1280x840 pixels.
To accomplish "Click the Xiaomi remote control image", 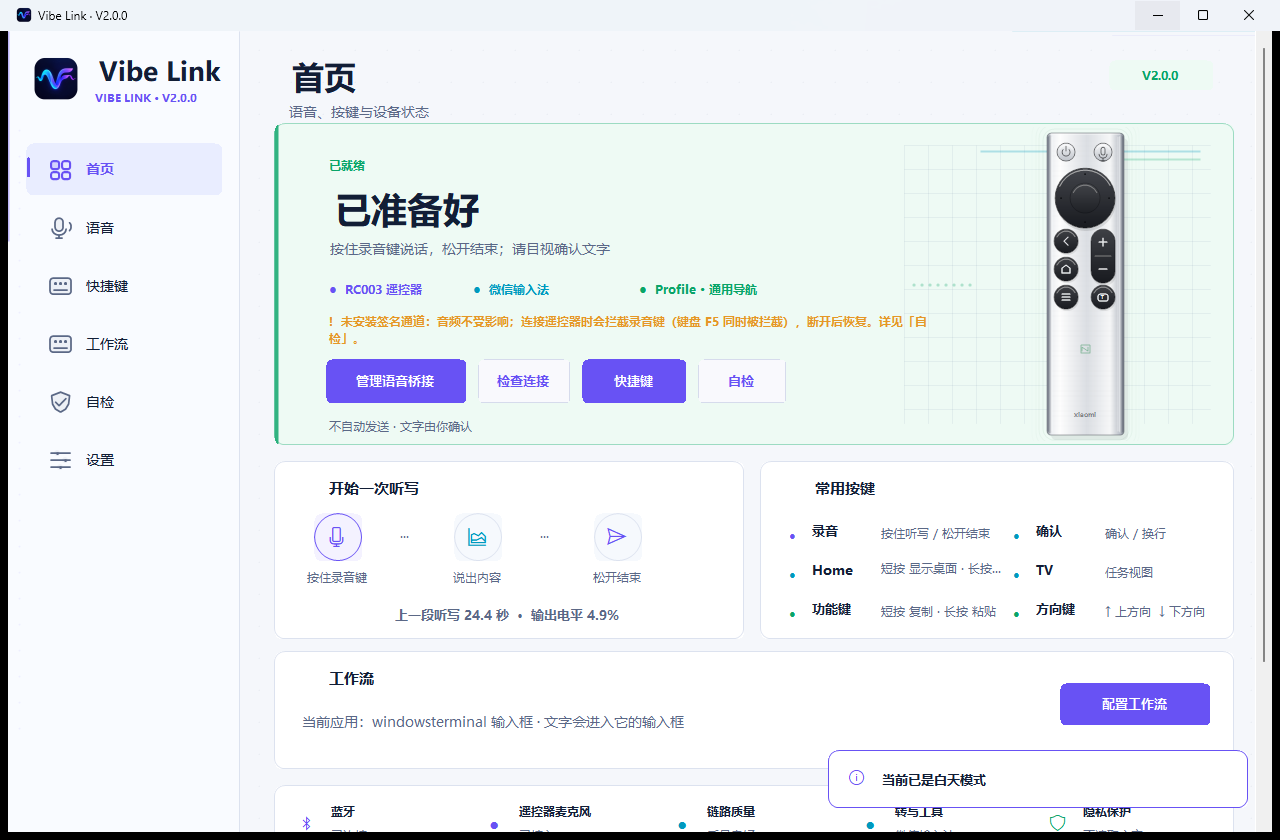I will point(1086,284).
